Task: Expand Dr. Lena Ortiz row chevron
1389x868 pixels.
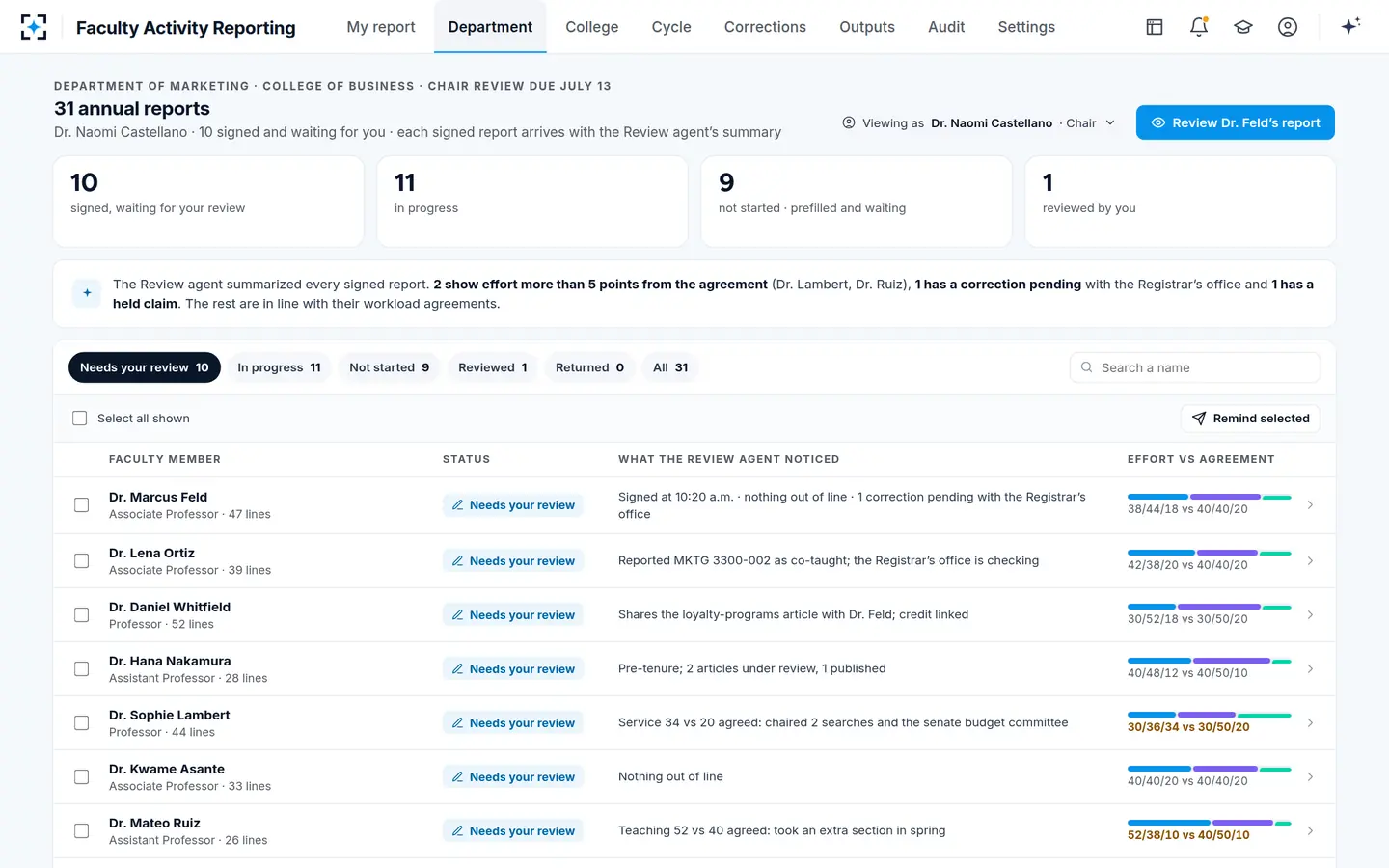Action: 1310,561
